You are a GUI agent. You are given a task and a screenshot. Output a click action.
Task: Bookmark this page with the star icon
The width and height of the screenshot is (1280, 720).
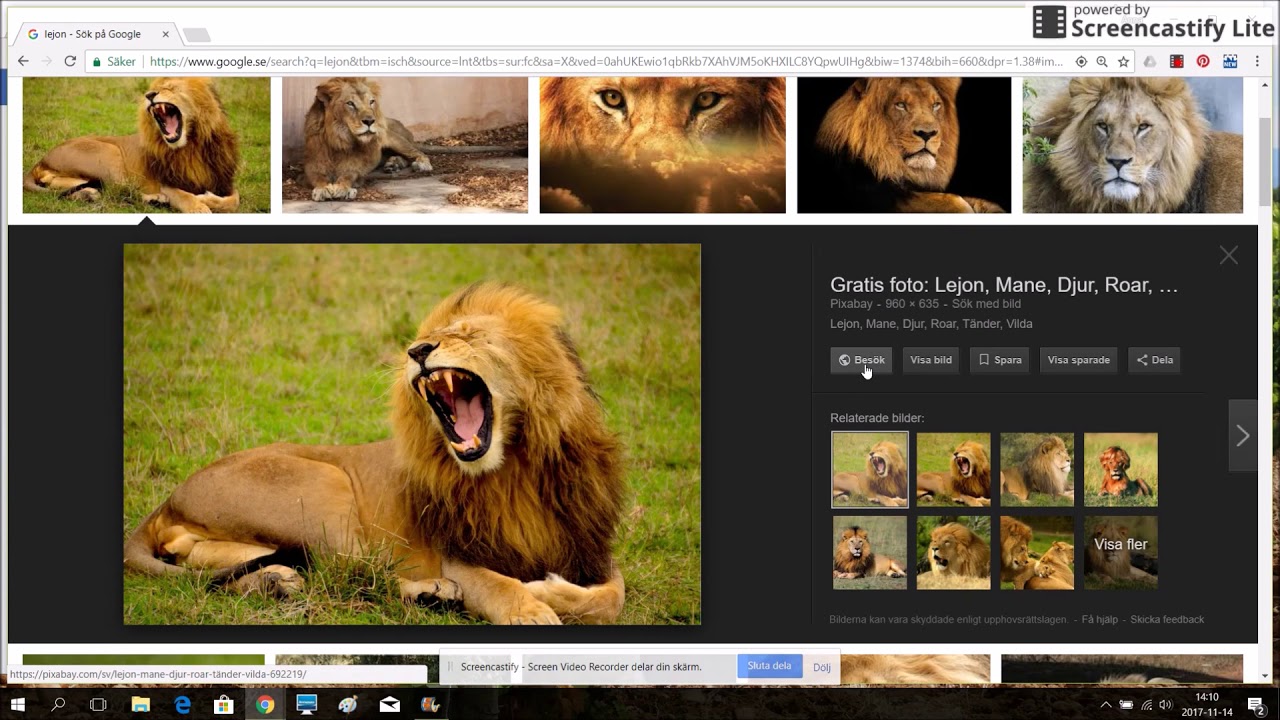coord(1124,61)
